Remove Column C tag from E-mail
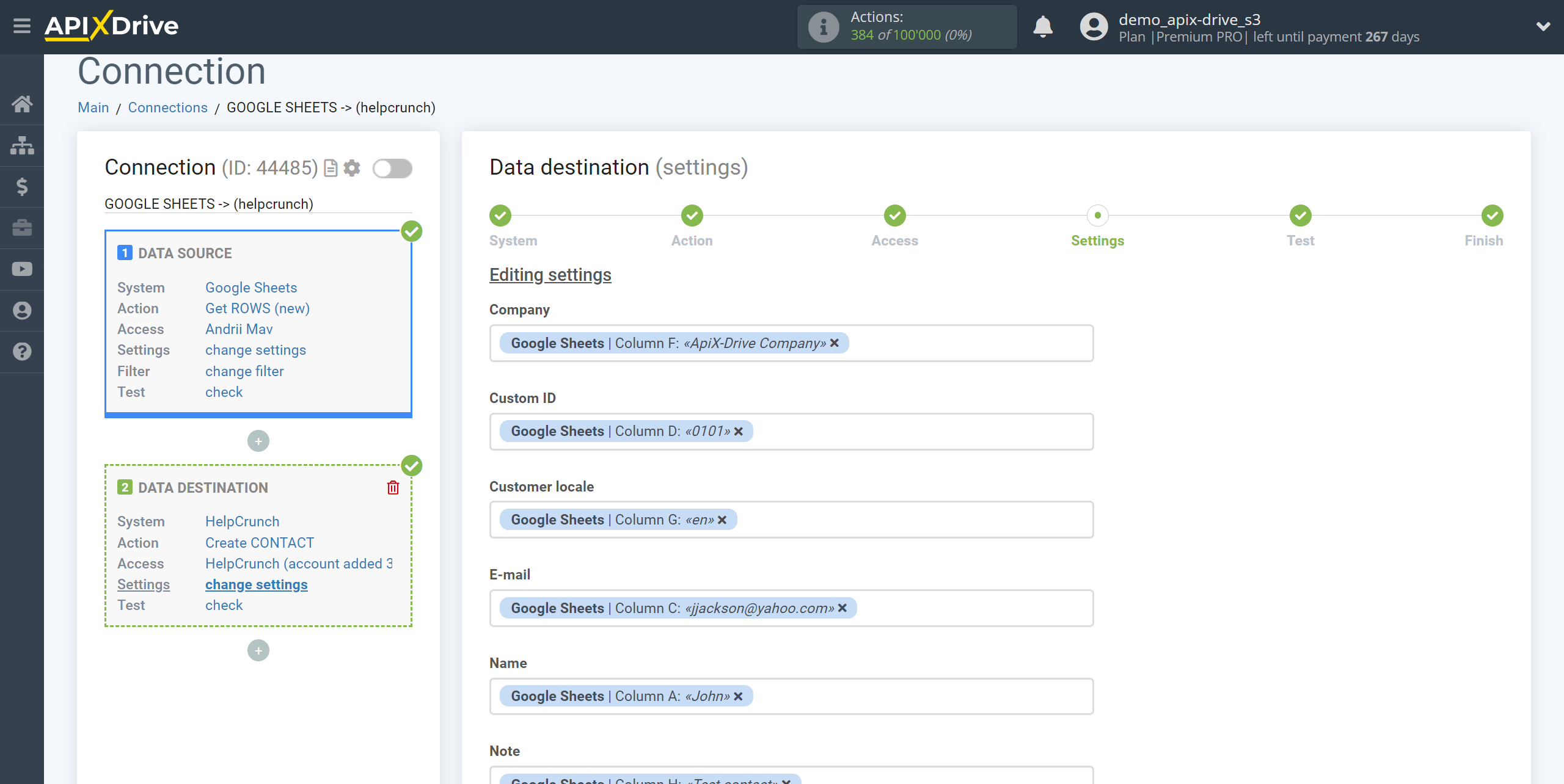The image size is (1564, 784). (842, 608)
